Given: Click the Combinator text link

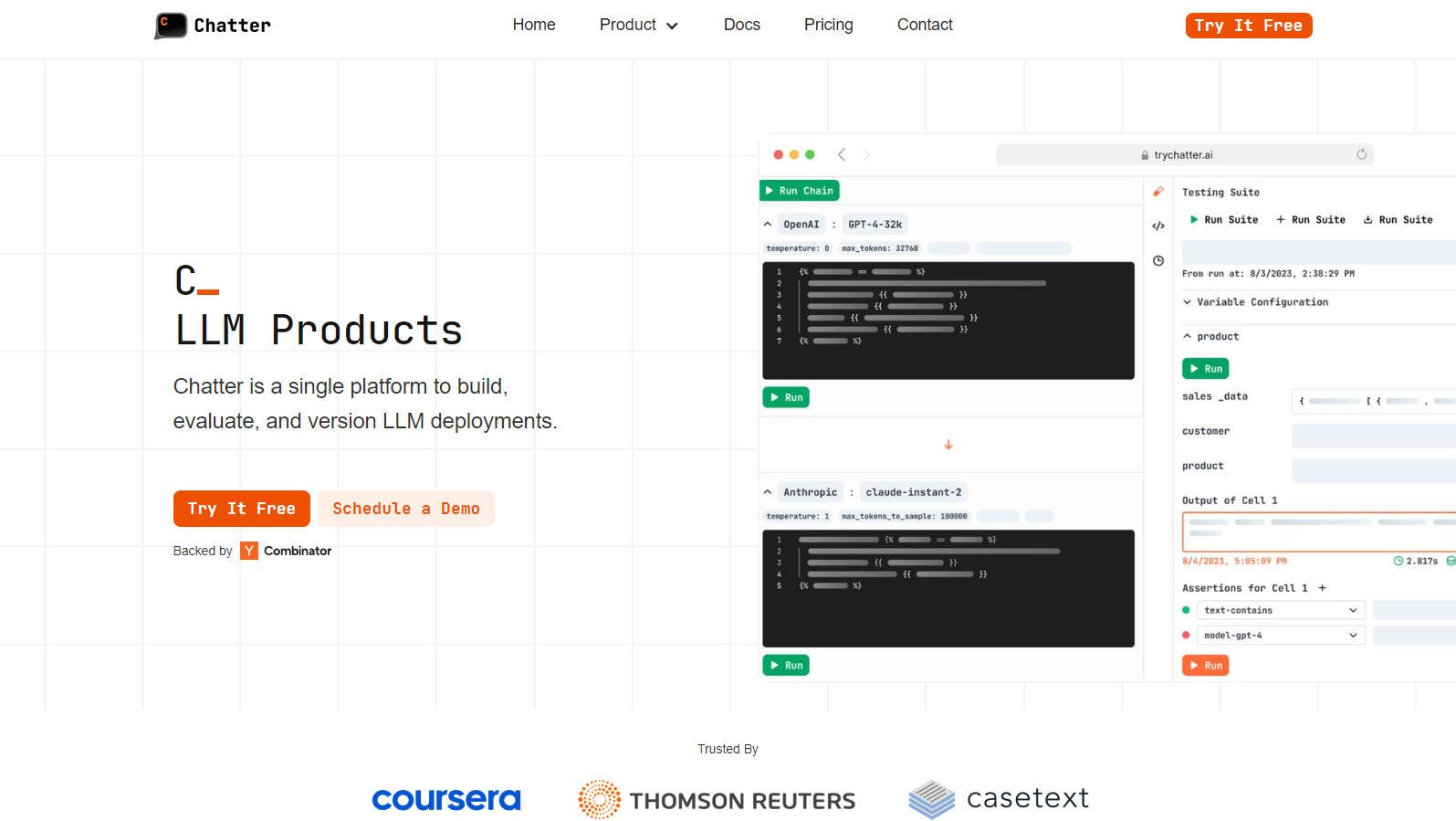Looking at the screenshot, I should [x=298, y=551].
